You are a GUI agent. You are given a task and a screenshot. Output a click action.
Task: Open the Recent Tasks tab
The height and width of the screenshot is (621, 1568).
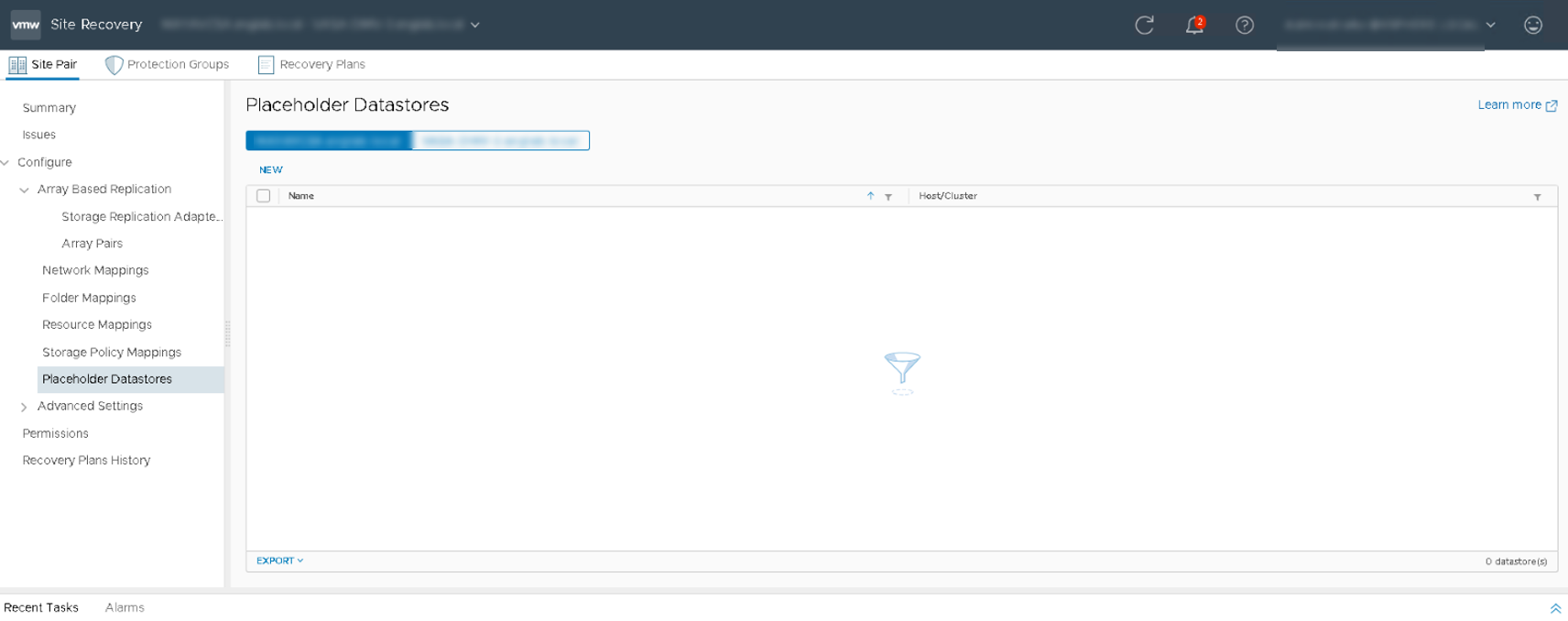[41, 607]
